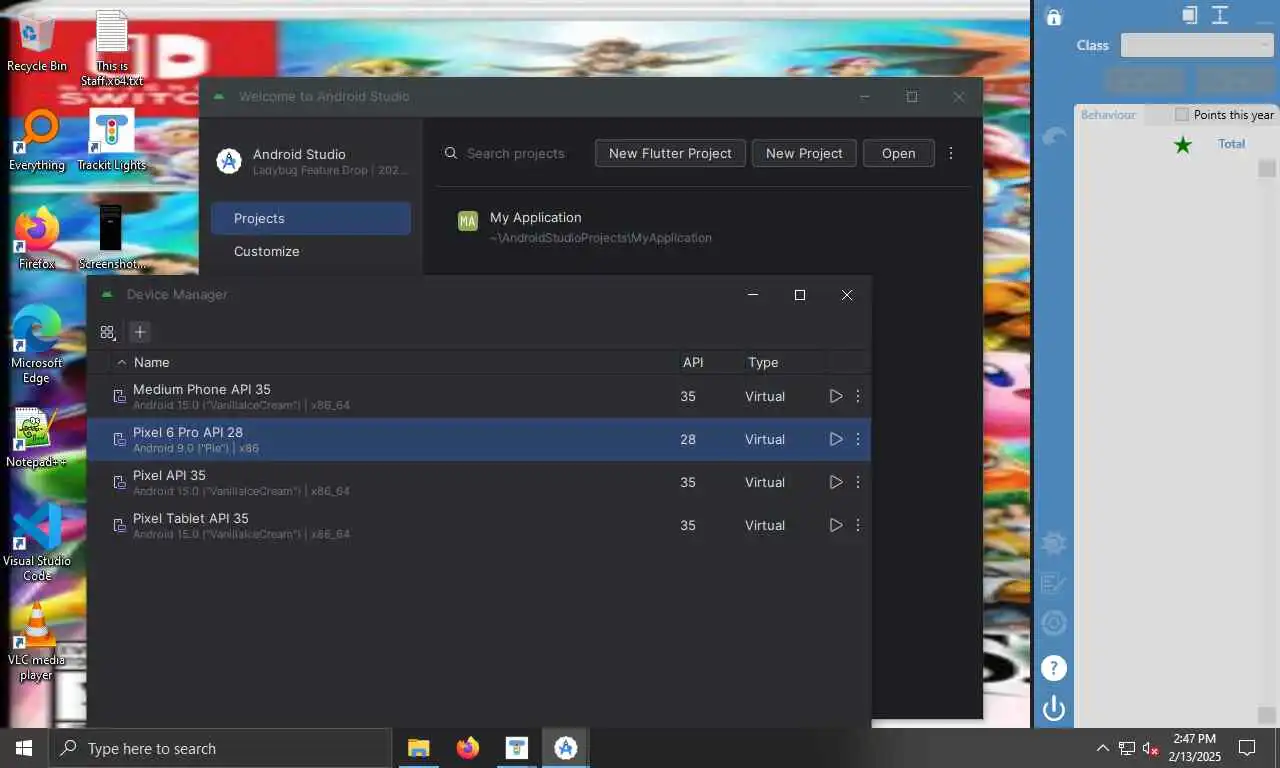The height and width of the screenshot is (768, 1280).
Task: Launch the Pixel 6 Pro API 28 device
Action: [x=836, y=439]
